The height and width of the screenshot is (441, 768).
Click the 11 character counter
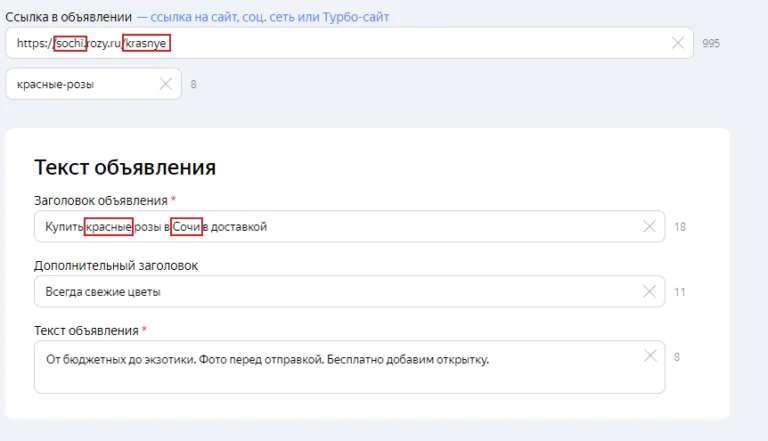coord(680,292)
